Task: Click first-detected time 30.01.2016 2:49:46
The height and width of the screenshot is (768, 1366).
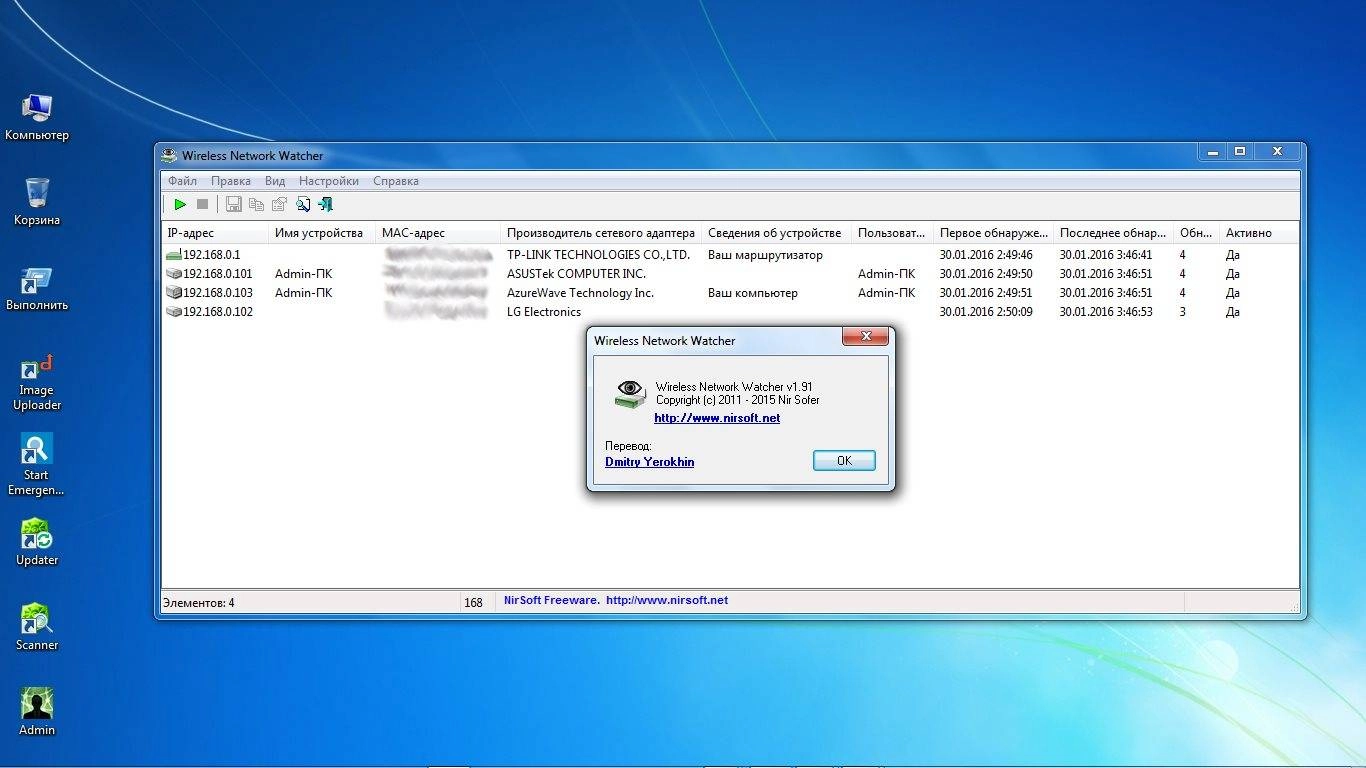Action: tap(986, 255)
